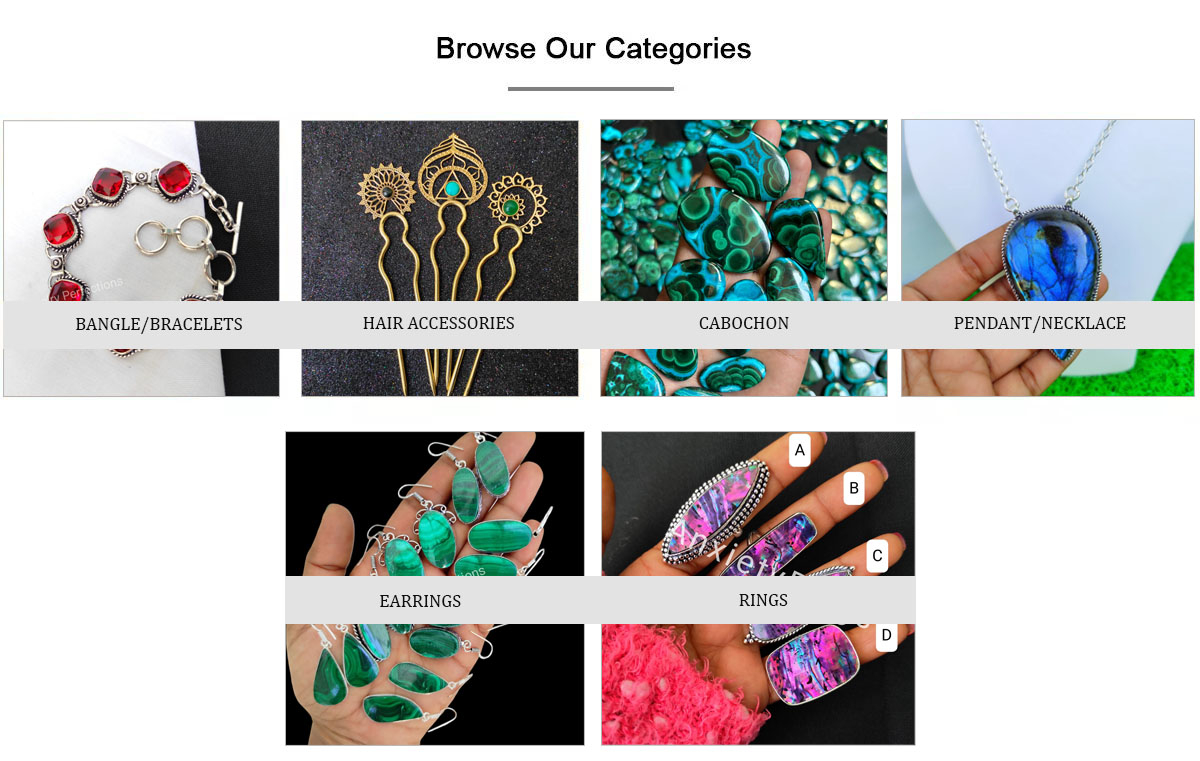This screenshot has width=1200, height=761.
Task: Open the Pendant/Necklace category label
Action: tap(1039, 323)
